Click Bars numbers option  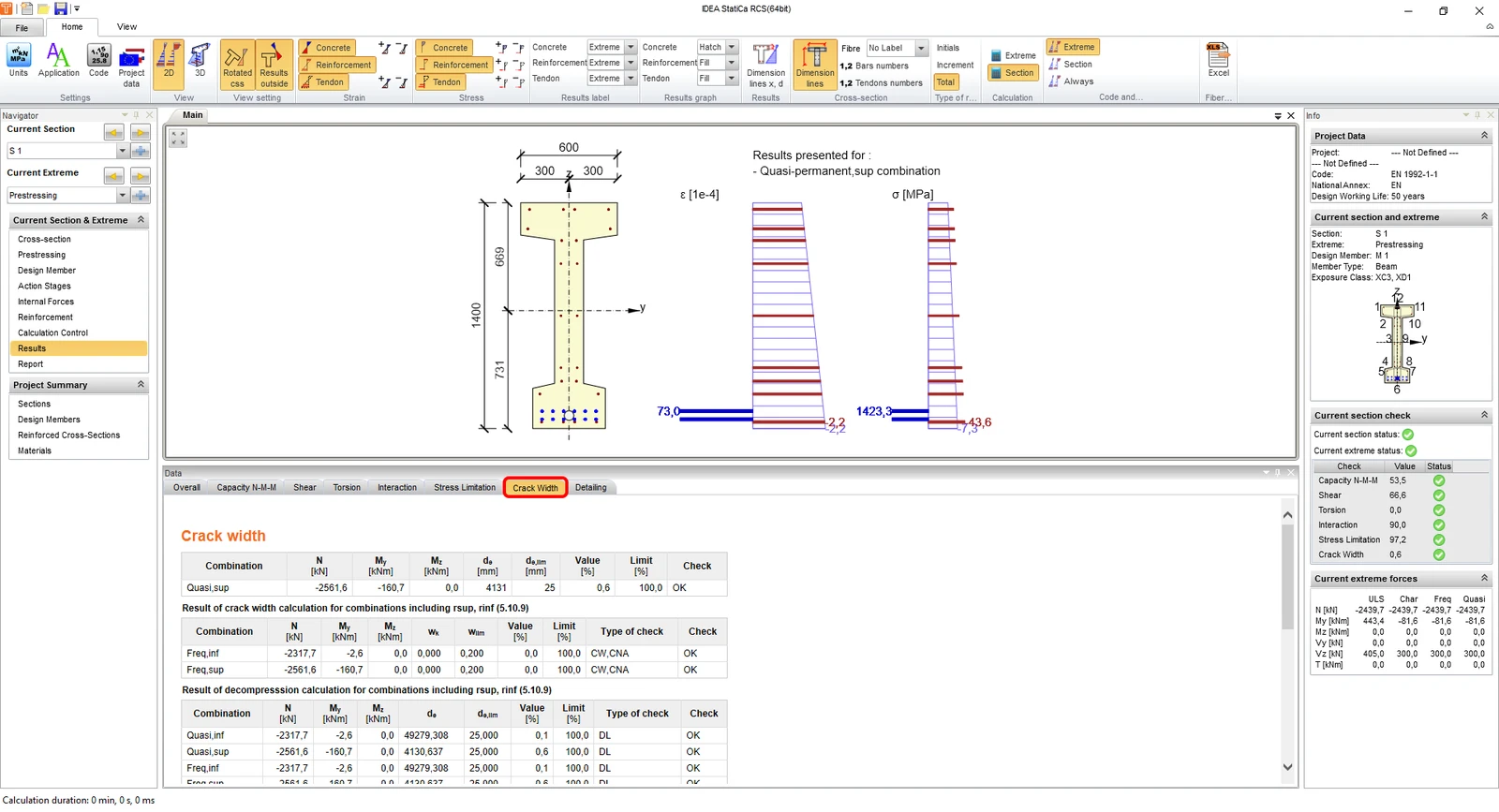(x=874, y=66)
